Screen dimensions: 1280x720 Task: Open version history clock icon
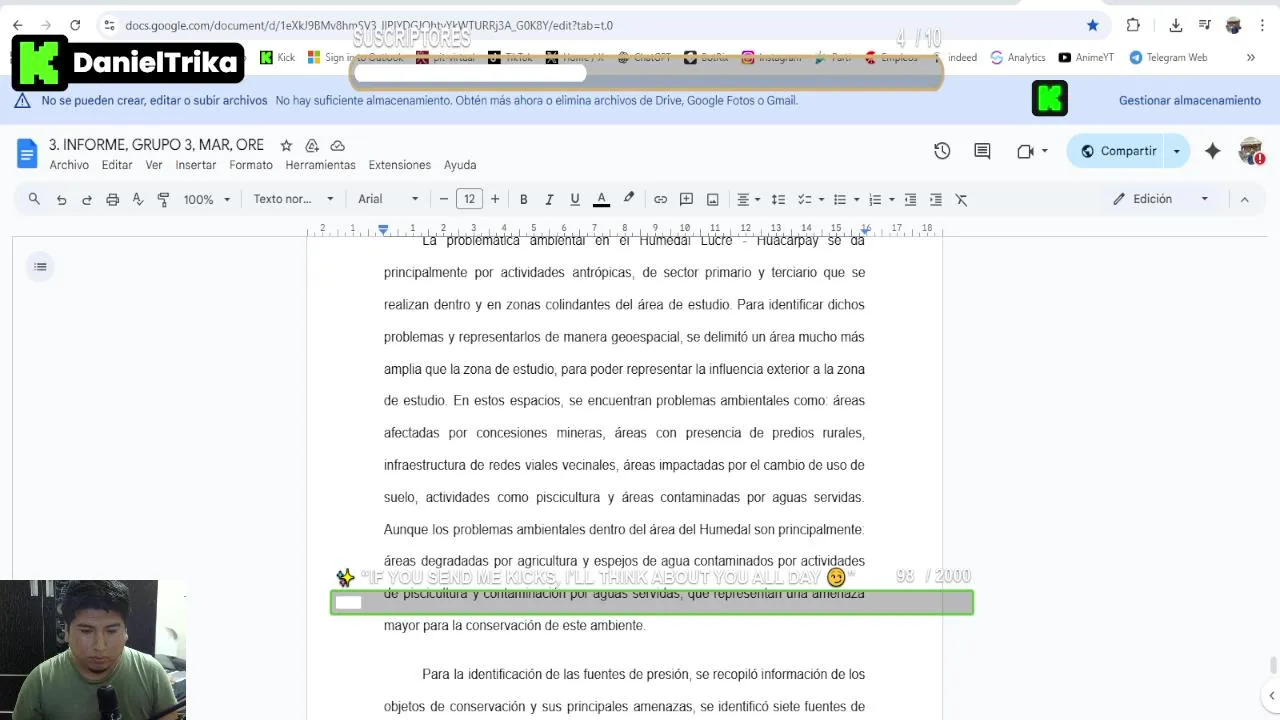942,151
